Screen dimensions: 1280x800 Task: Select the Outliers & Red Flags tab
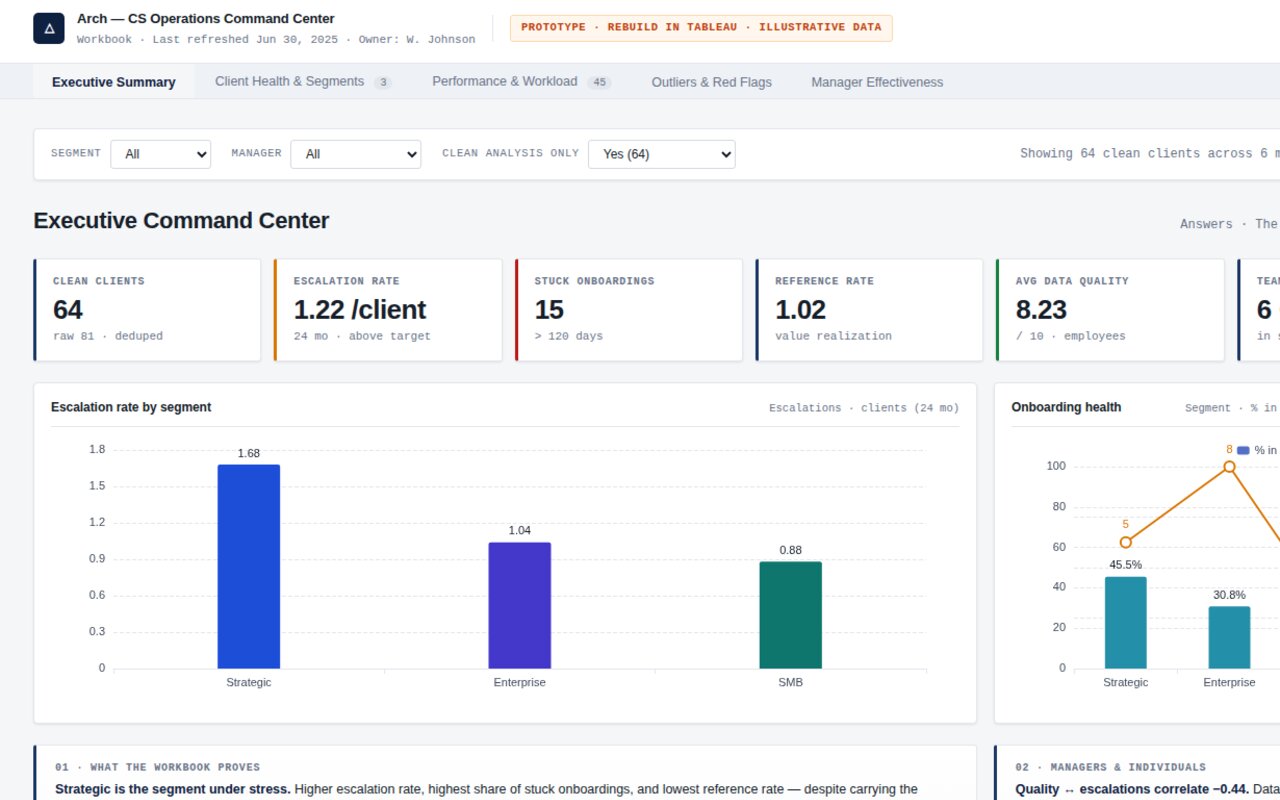711,82
